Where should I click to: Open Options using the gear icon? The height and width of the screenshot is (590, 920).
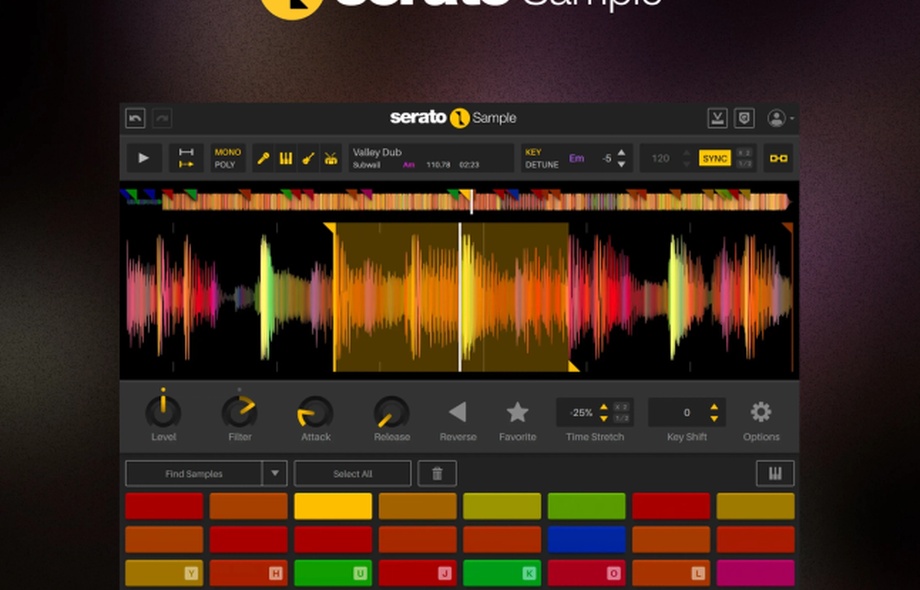click(x=760, y=410)
